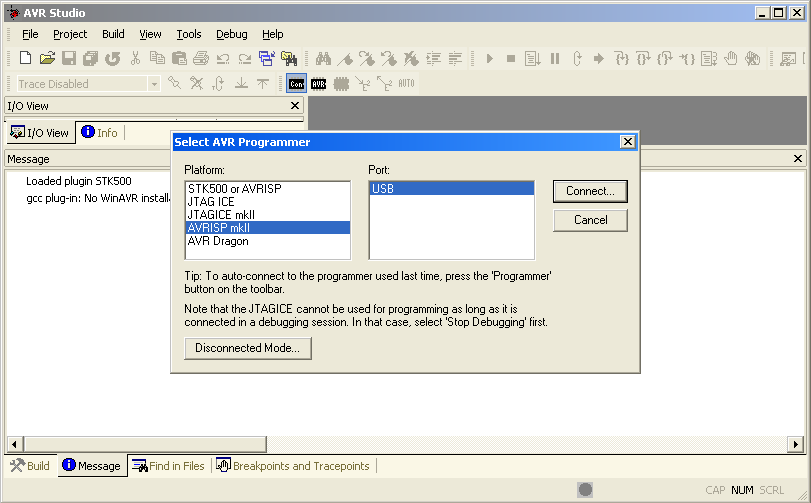
Task: Click the Print toolbar icon
Action: click(201, 58)
